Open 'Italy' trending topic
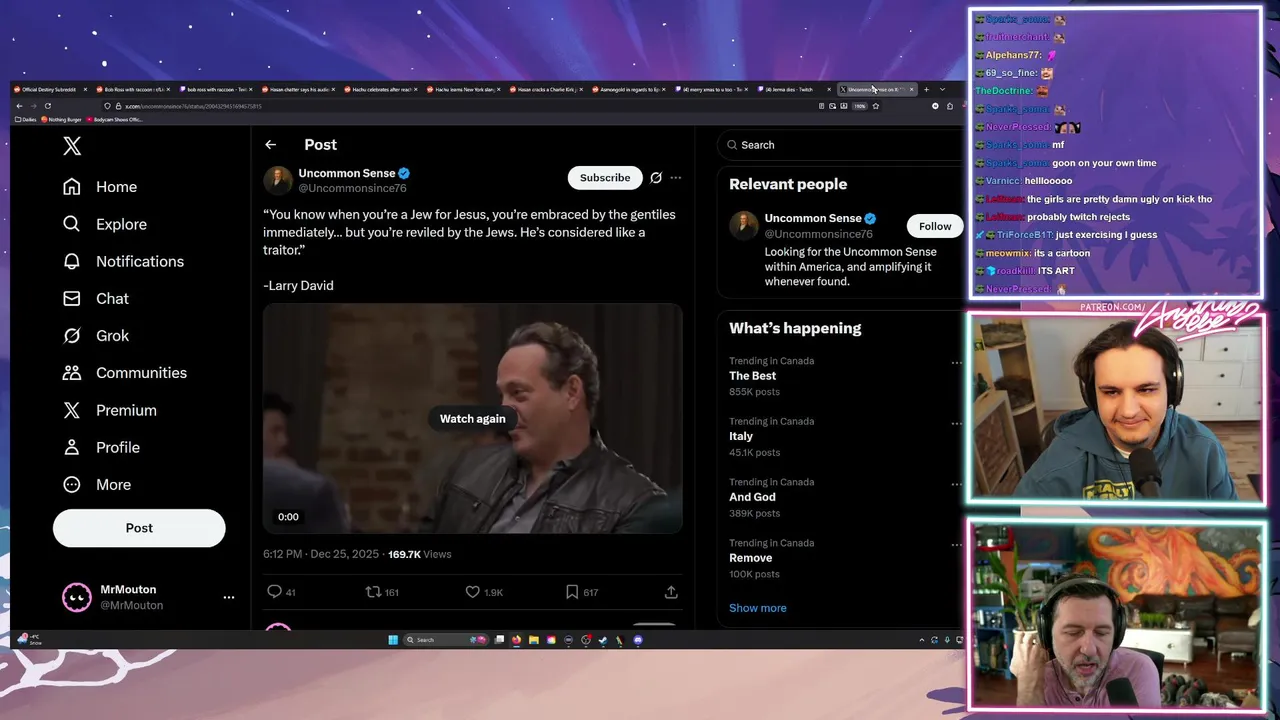 coord(741,436)
